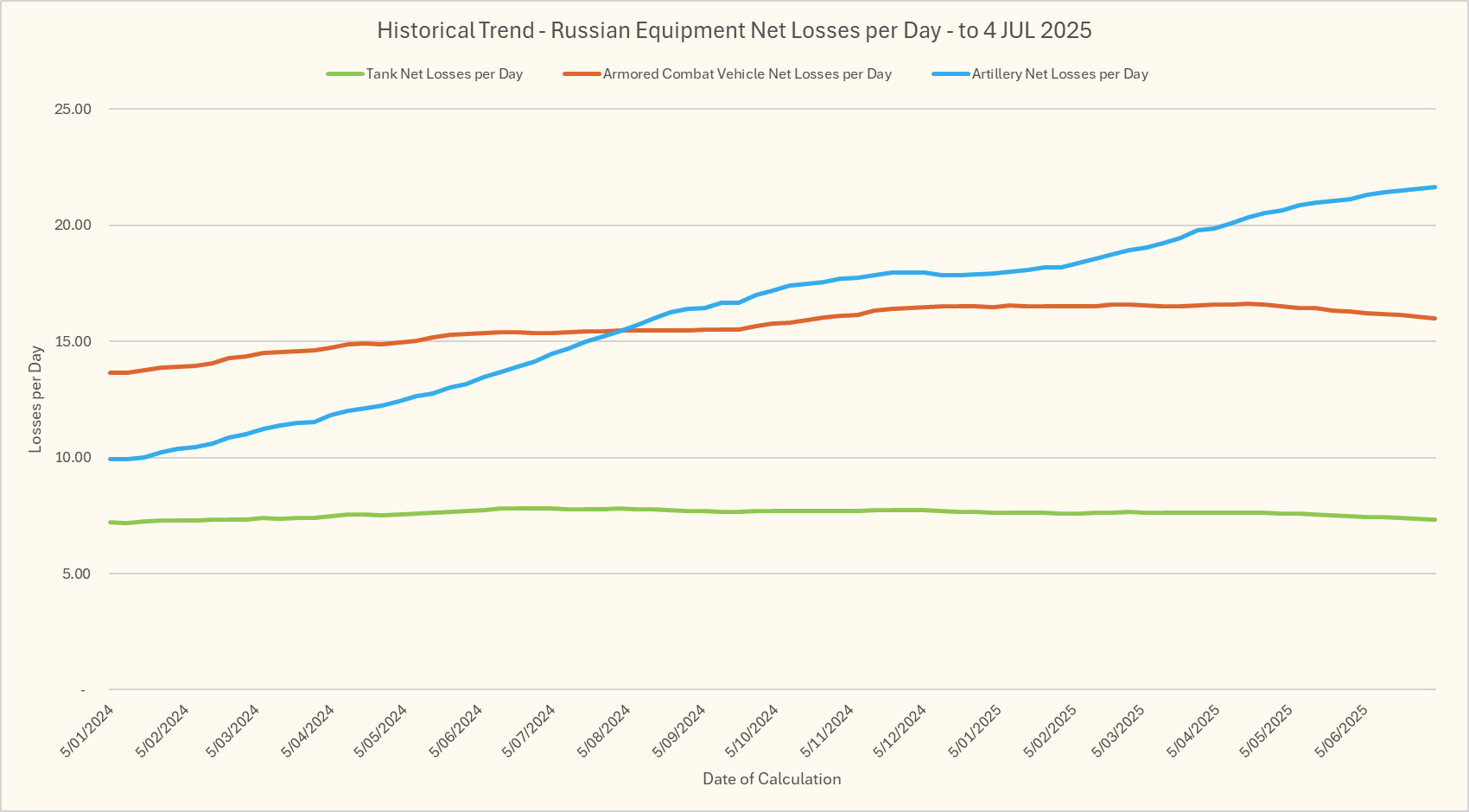Screen dimensions: 1469x812
Task: Select the Tank Net Losses per Day legend label
Action: tap(444, 74)
